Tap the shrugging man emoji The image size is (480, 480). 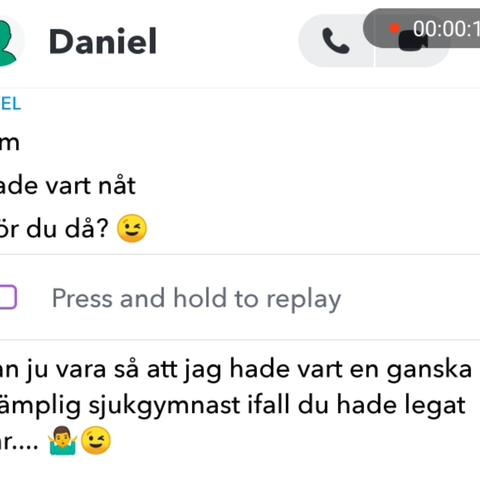point(63,440)
